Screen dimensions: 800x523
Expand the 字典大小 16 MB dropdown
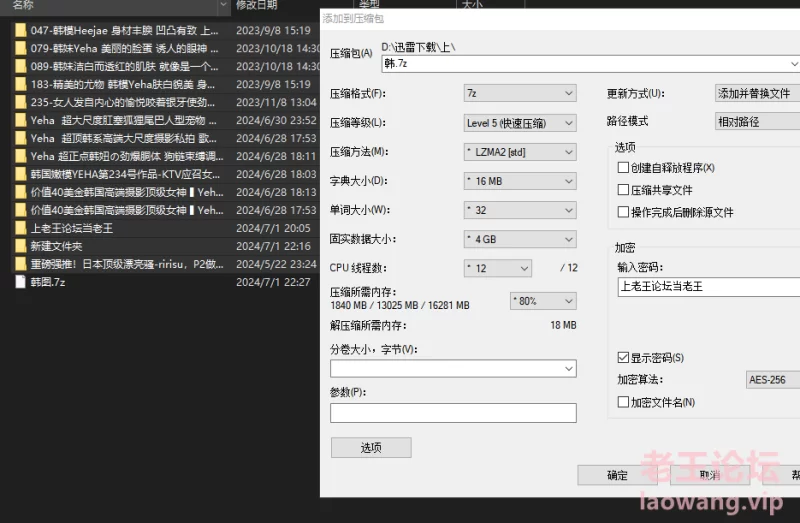click(520, 181)
